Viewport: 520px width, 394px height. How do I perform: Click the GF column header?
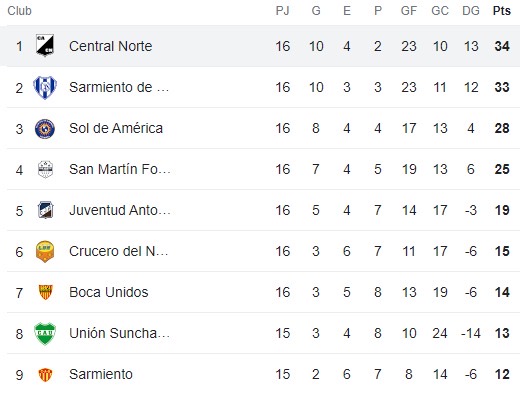point(409,11)
